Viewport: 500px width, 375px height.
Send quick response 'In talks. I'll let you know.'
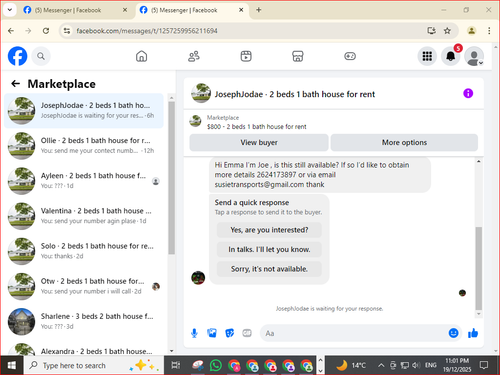click(269, 249)
